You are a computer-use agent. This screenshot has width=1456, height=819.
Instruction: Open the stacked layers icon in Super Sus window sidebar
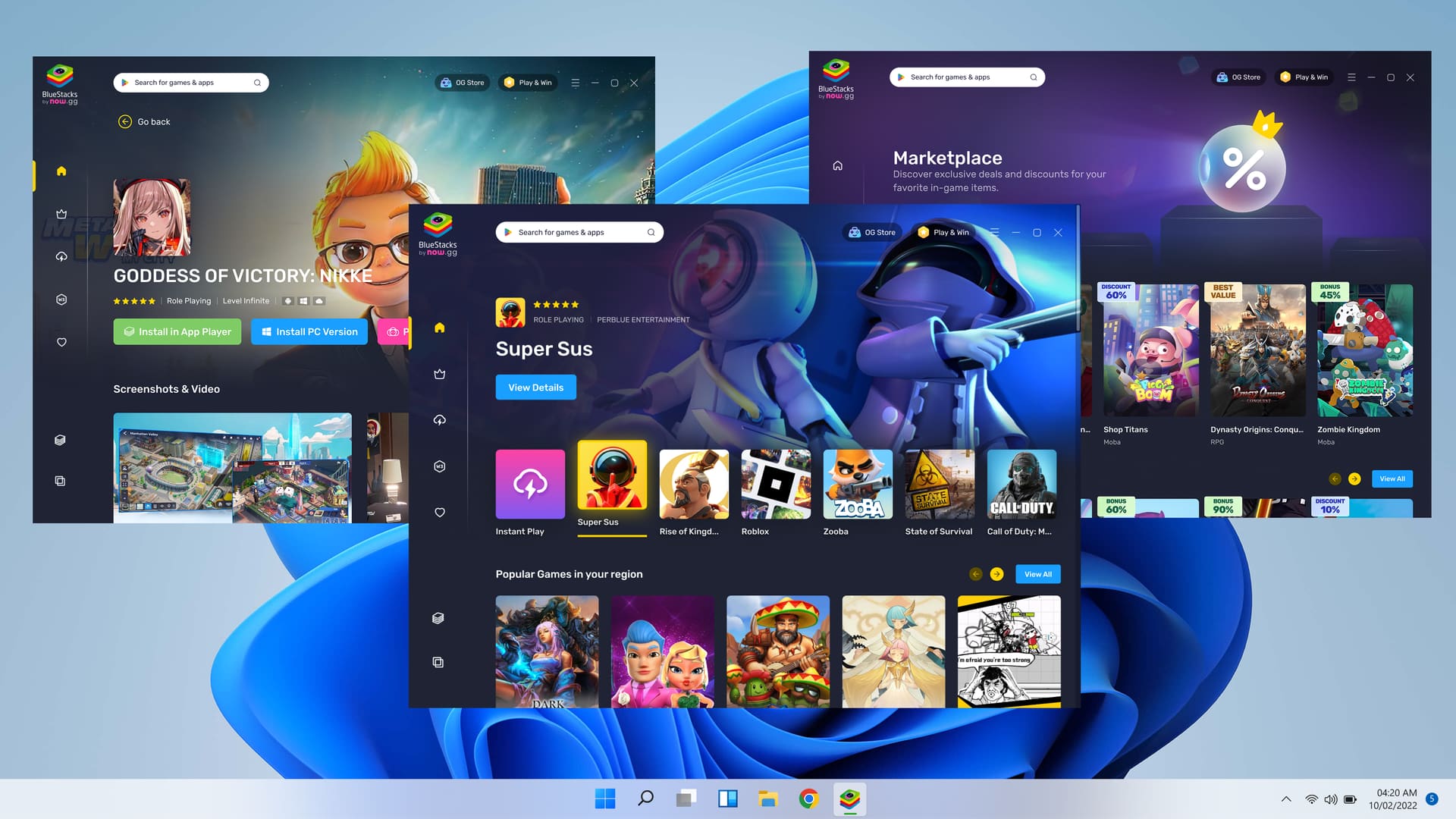pos(438,618)
